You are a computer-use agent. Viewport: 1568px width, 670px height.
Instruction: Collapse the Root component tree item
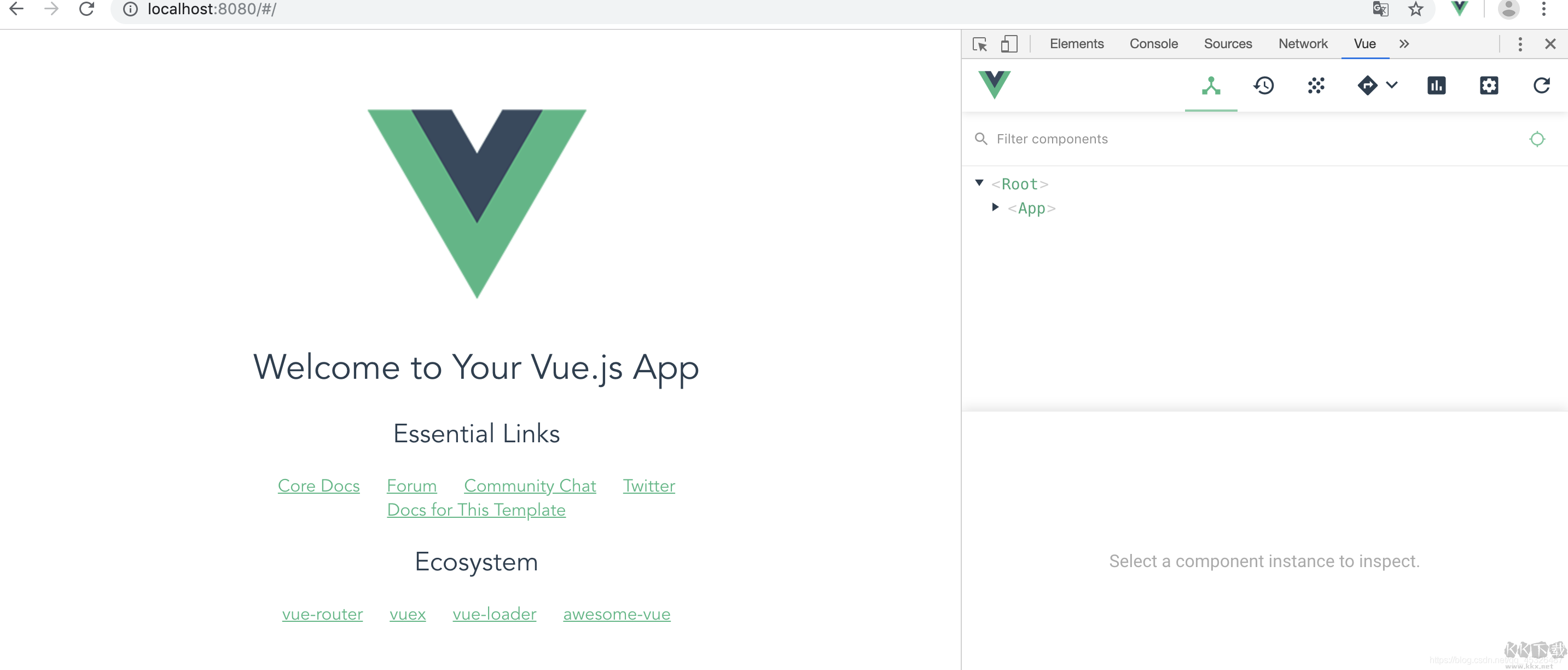981,183
